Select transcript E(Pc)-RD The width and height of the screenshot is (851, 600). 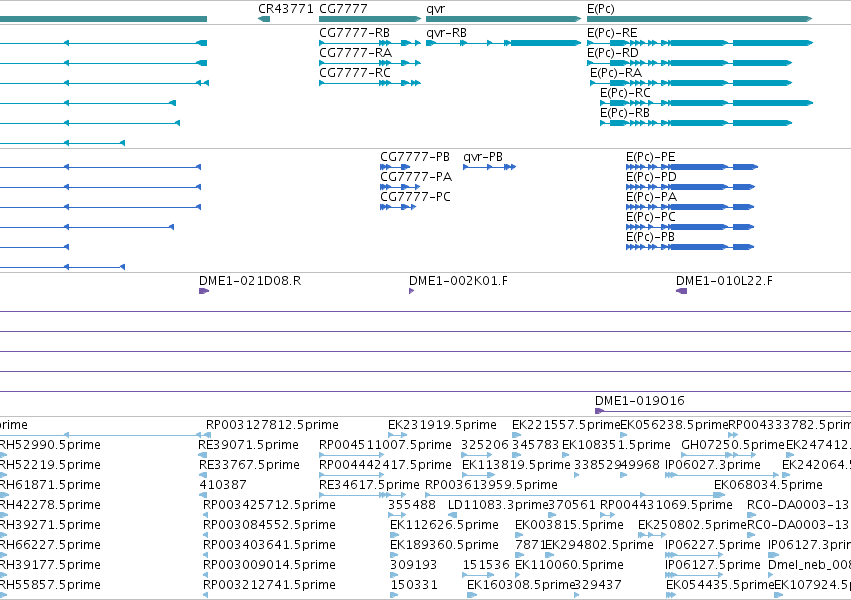coord(613,53)
